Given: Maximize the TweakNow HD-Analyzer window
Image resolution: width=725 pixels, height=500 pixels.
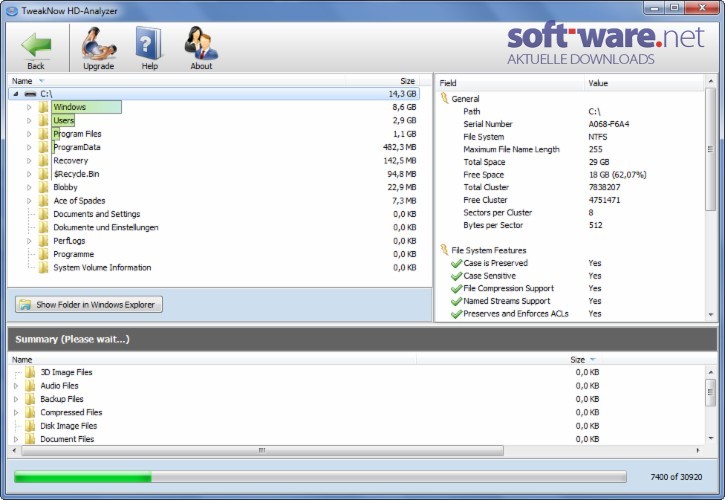Looking at the screenshot, I should pos(675,8).
